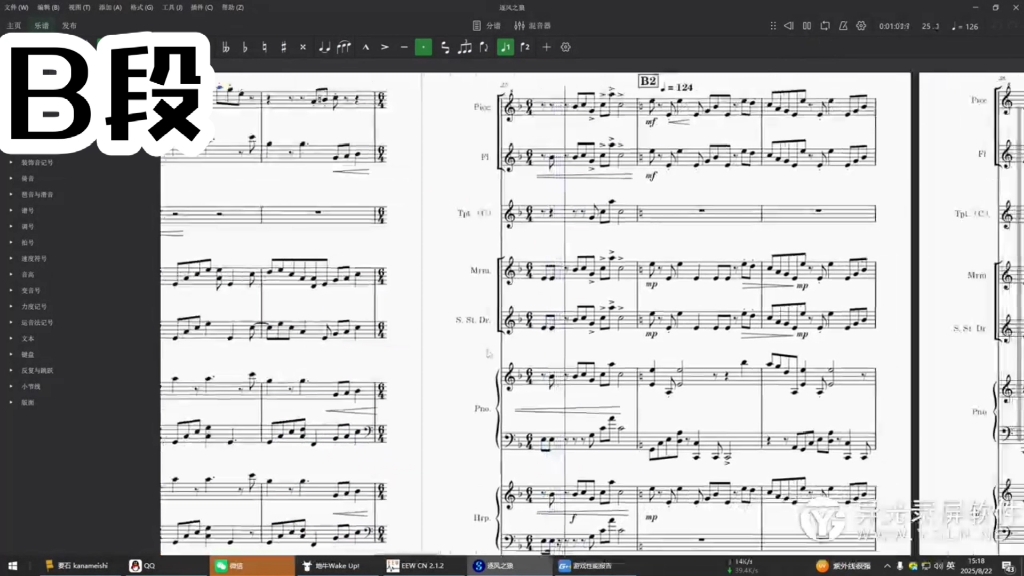The image size is (1024, 576).
Task: Open Windows Start menu
Action: click(x=12, y=566)
